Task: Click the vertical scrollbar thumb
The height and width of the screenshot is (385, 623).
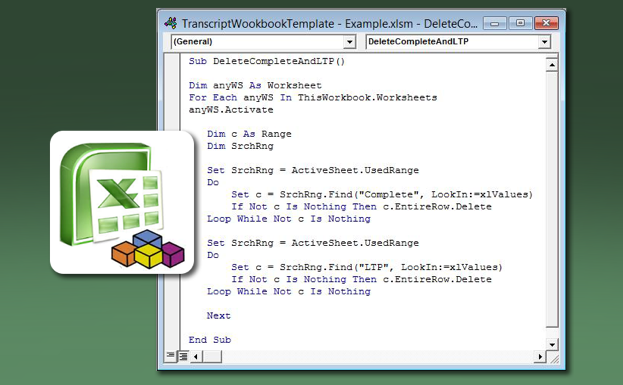Action: 551,199
